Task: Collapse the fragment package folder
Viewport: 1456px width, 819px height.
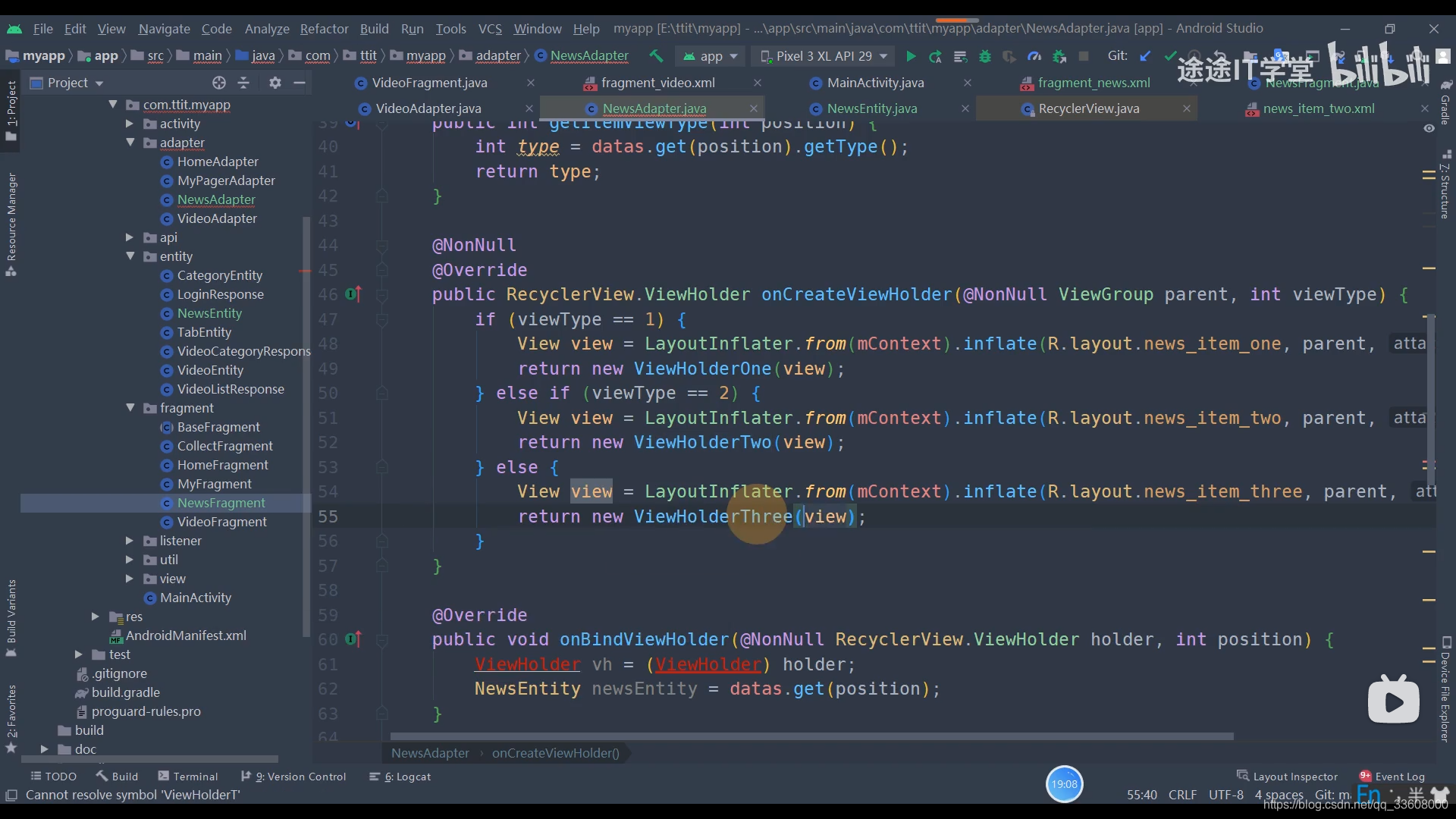Action: click(130, 408)
